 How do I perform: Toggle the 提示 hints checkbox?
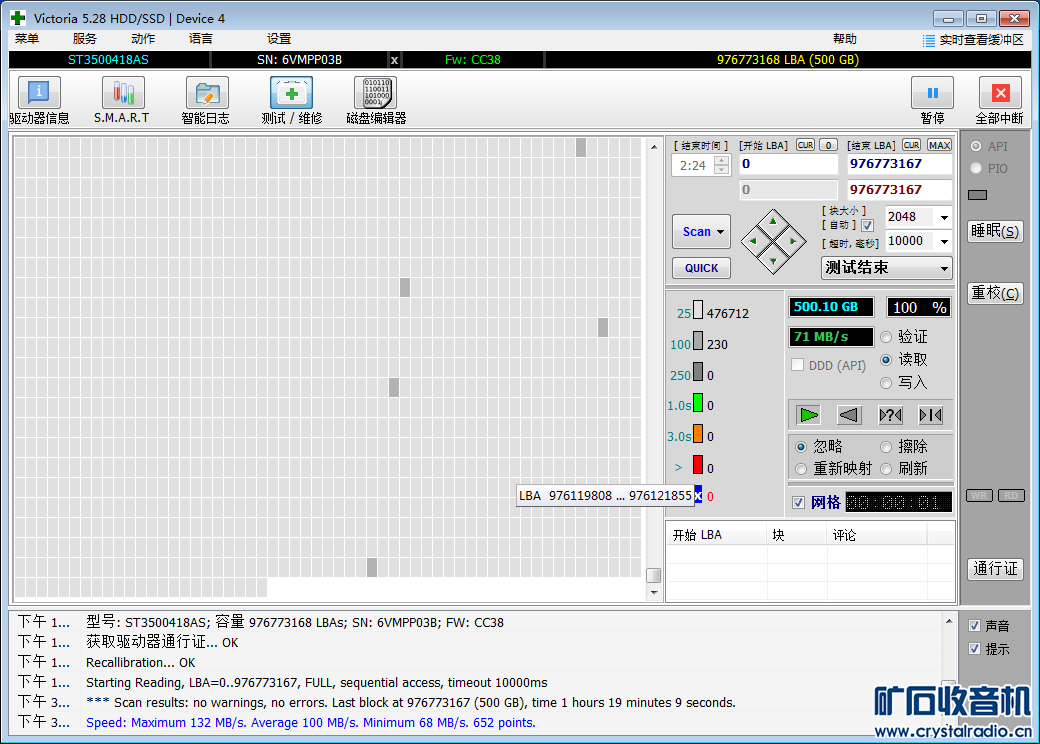pos(974,649)
